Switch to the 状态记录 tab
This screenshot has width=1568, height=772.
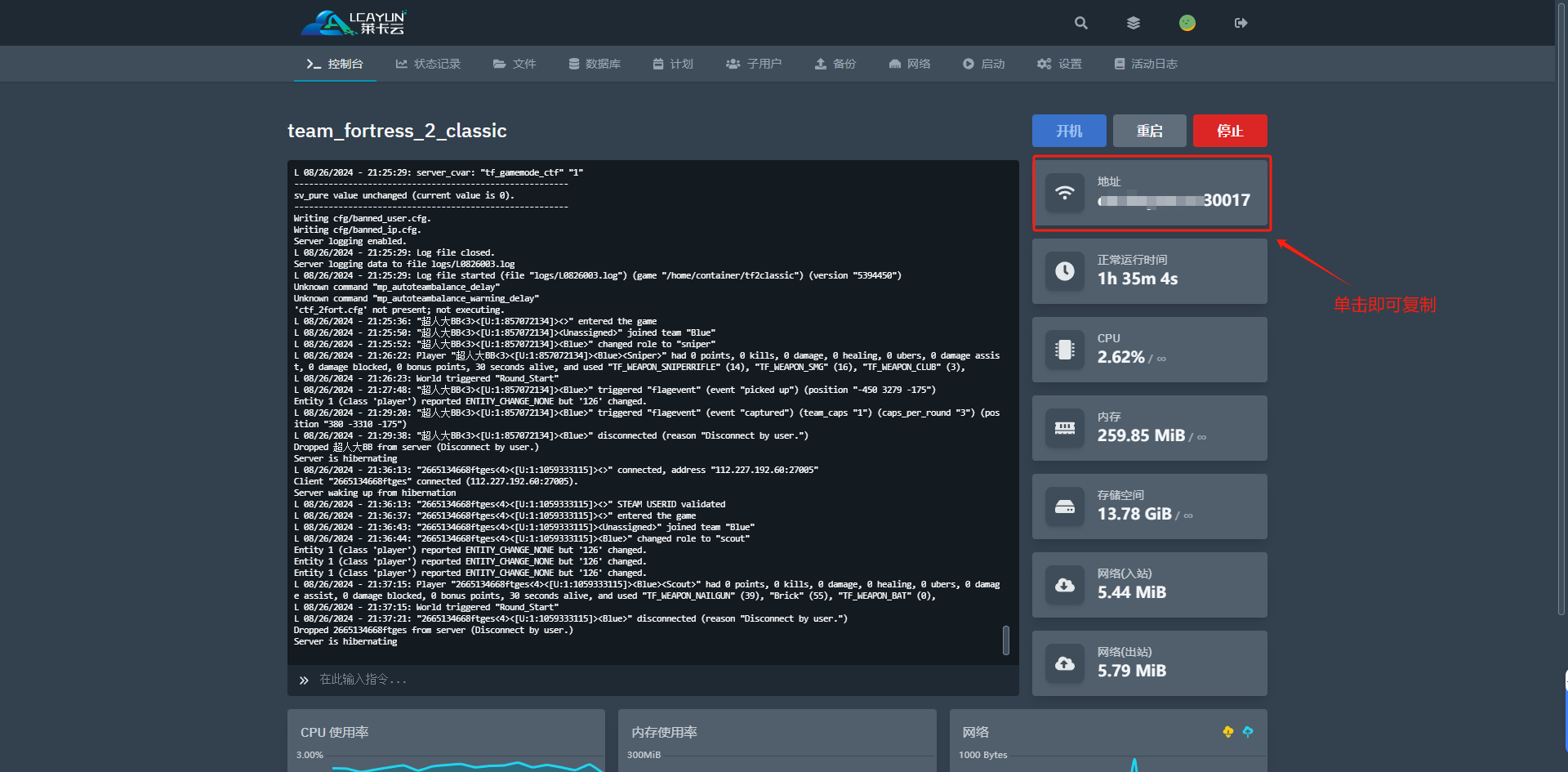428,64
